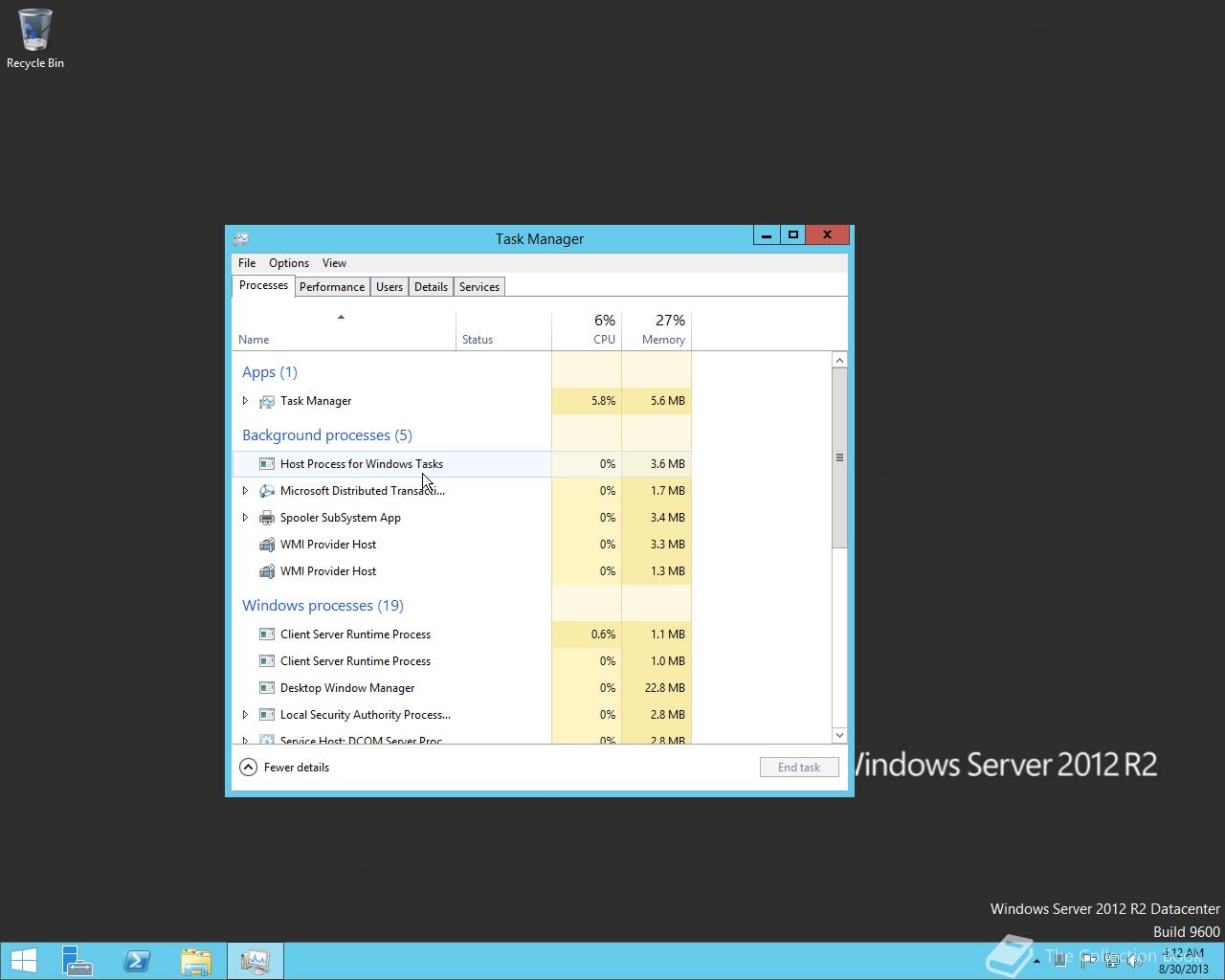Open the View menu
This screenshot has width=1225, height=980.
(x=334, y=263)
